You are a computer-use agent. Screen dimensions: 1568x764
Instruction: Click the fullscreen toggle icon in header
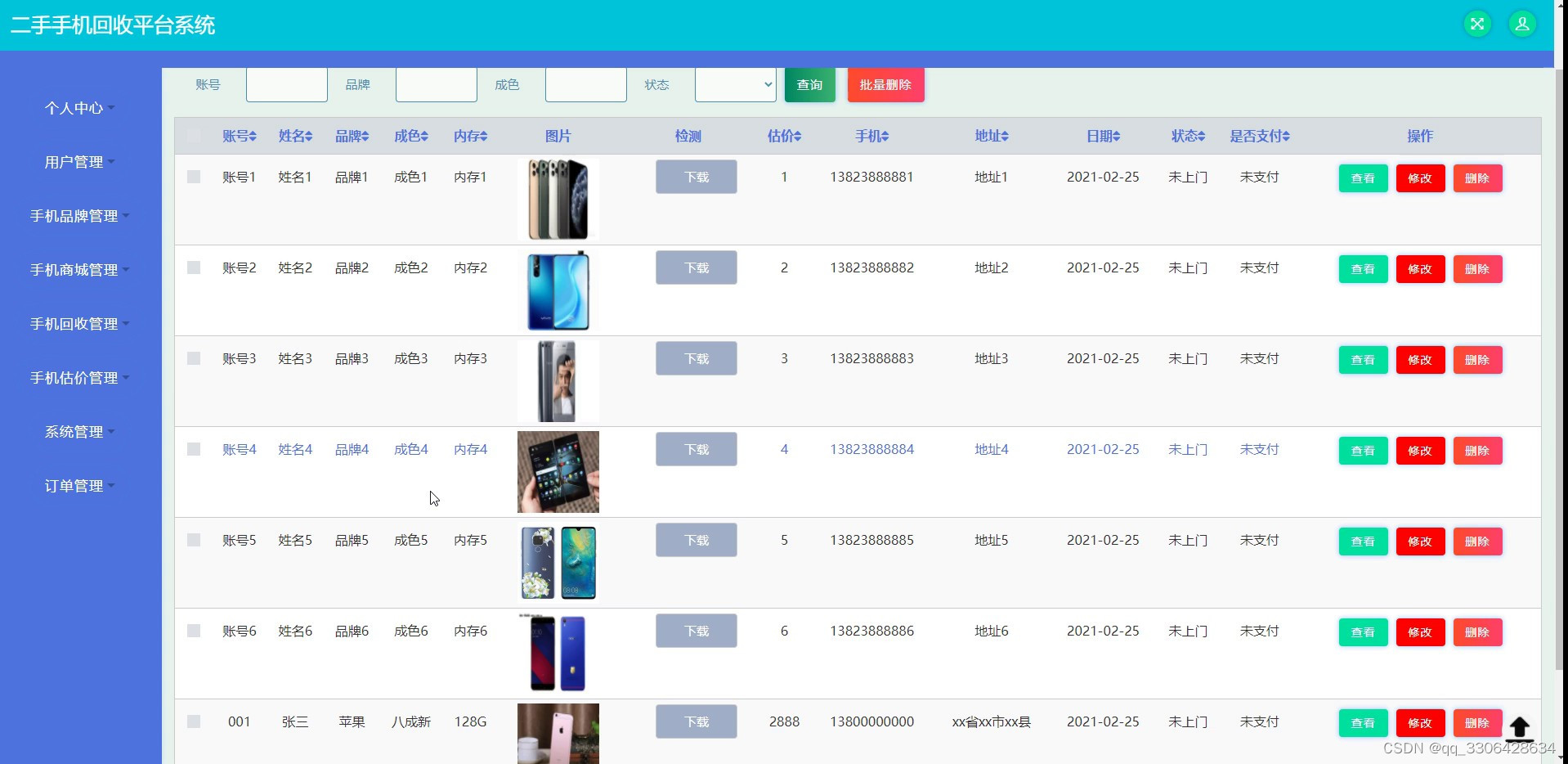(x=1477, y=25)
